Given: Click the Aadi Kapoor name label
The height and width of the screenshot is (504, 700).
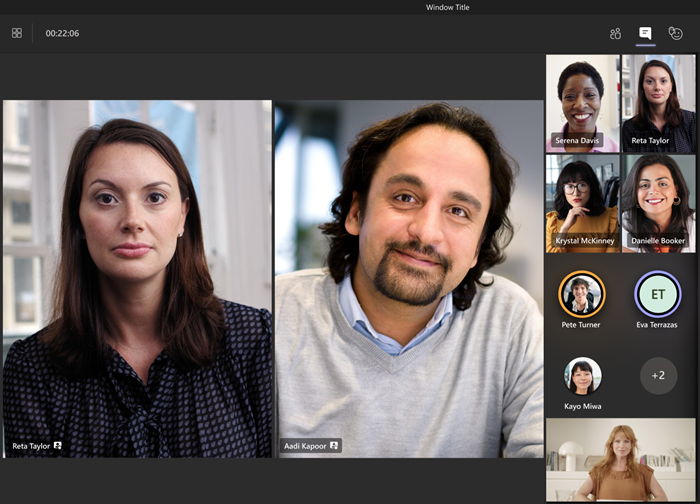Looking at the screenshot, I should point(304,446).
